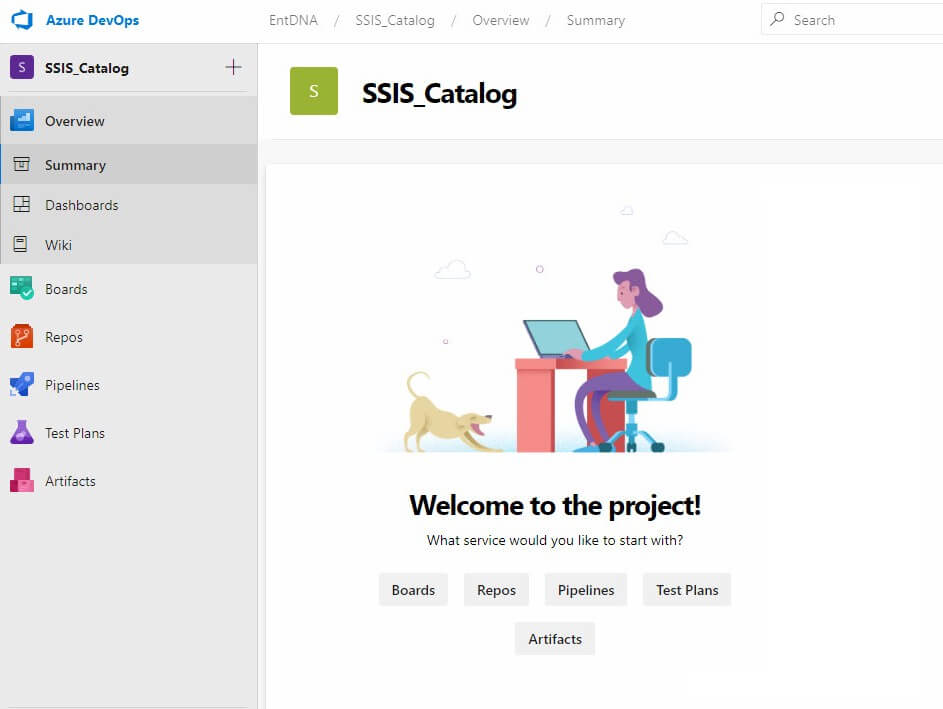943x709 pixels.
Task: Choose the Pipelines service button
Action: click(x=586, y=590)
